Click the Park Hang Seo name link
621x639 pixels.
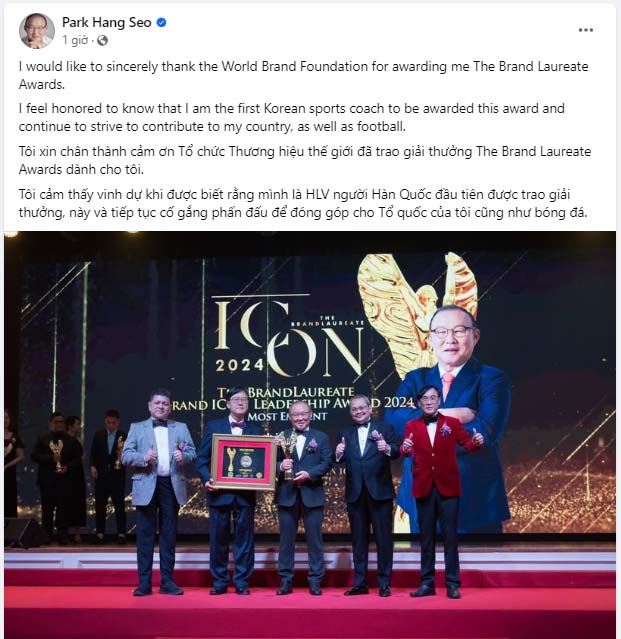pyautogui.click(x=107, y=22)
